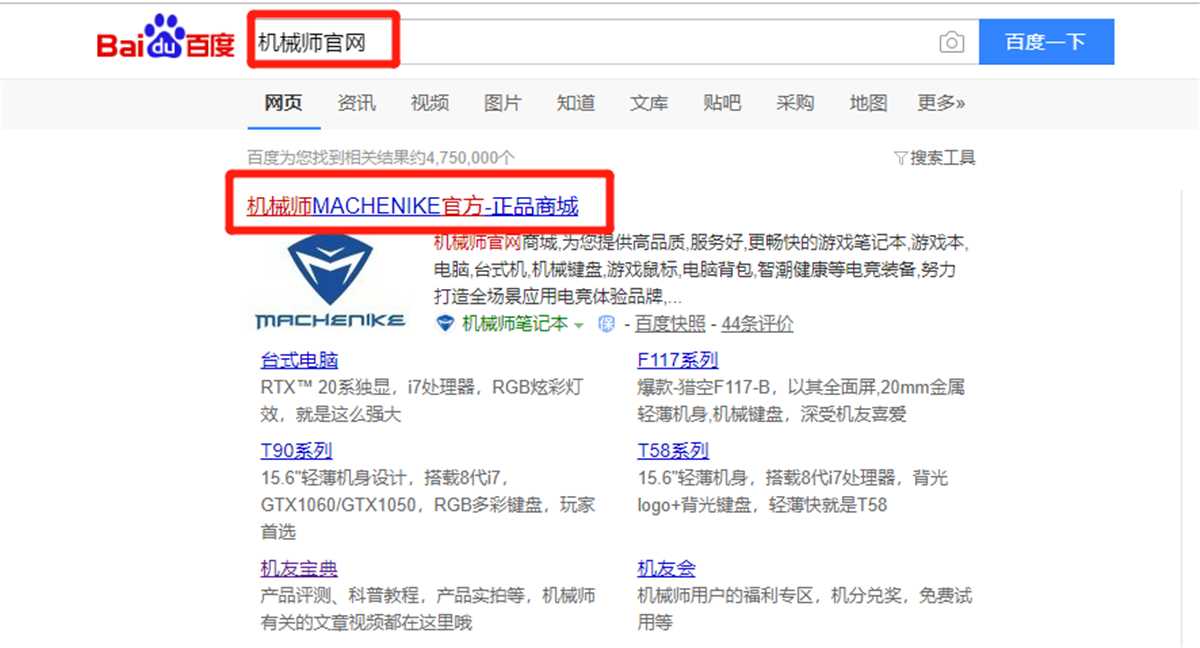Open camera image search icon
The image size is (1200, 648).
952,42
